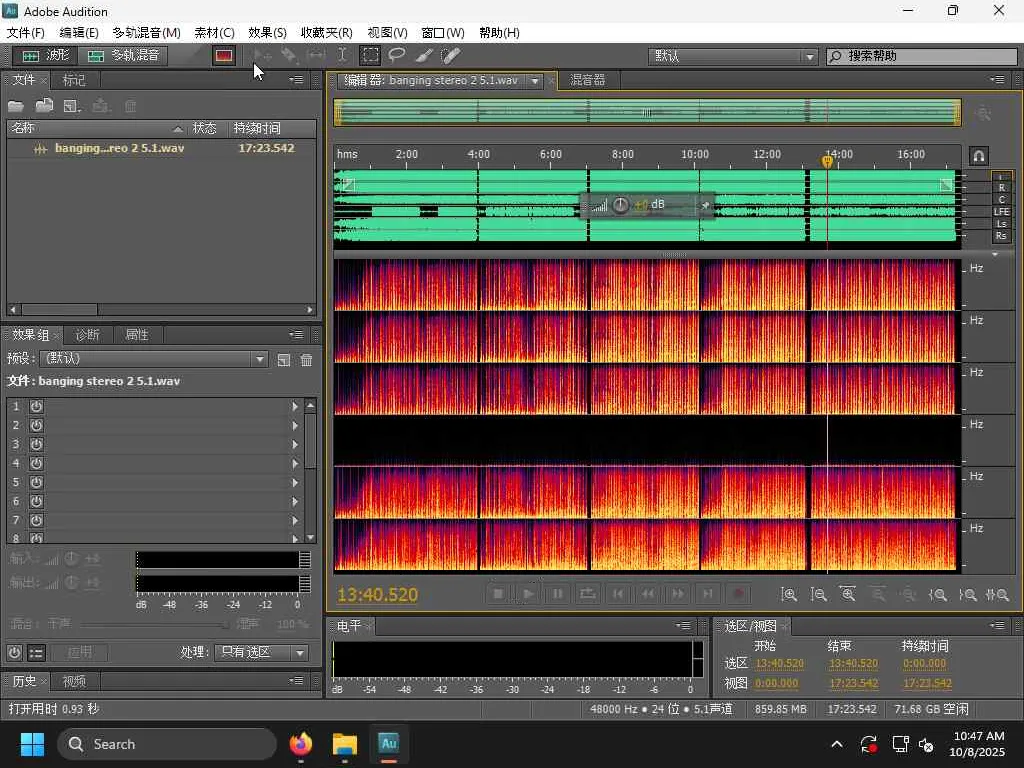
Task: Open the 处理 process dropdown
Action: [262, 652]
